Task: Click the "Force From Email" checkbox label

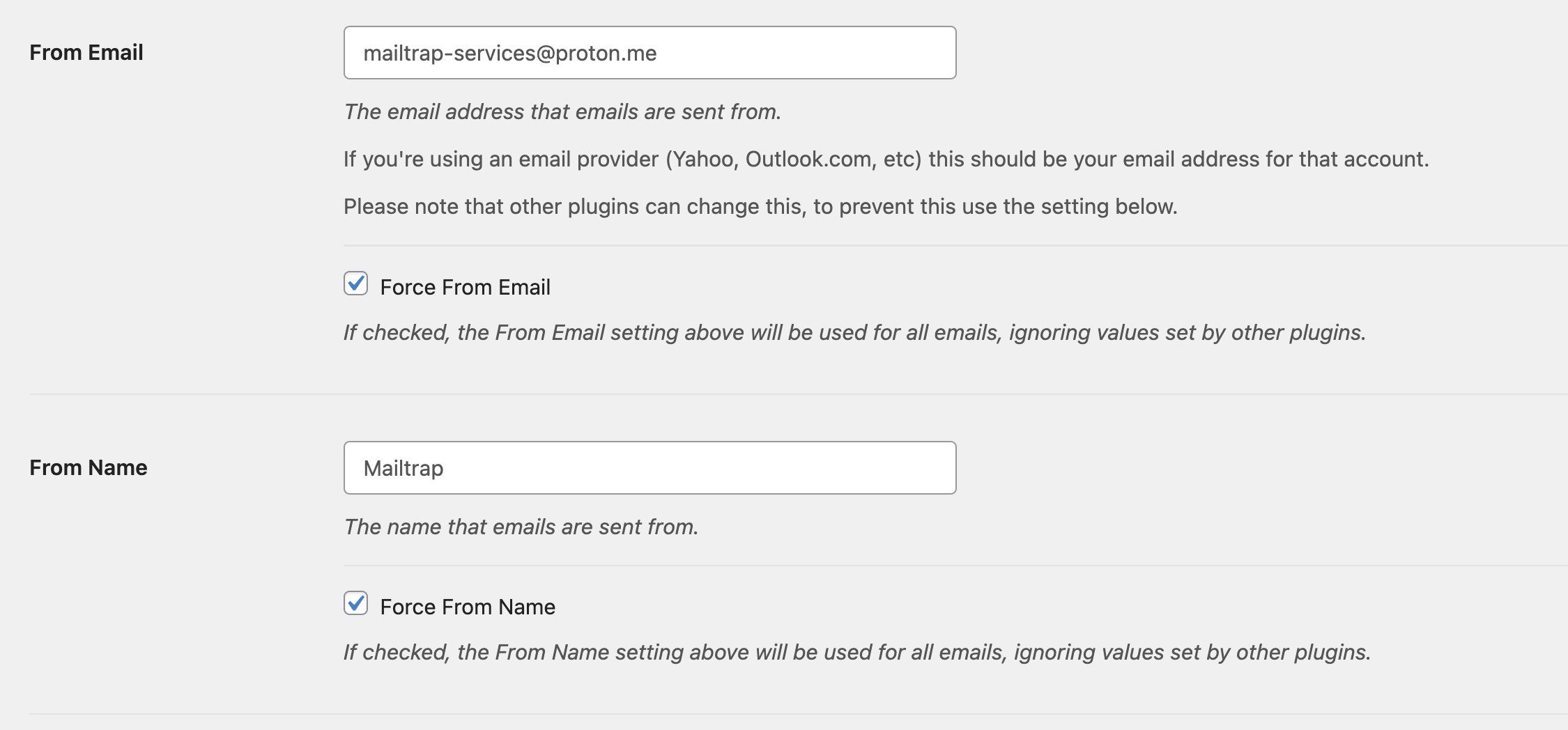Action: (x=465, y=287)
